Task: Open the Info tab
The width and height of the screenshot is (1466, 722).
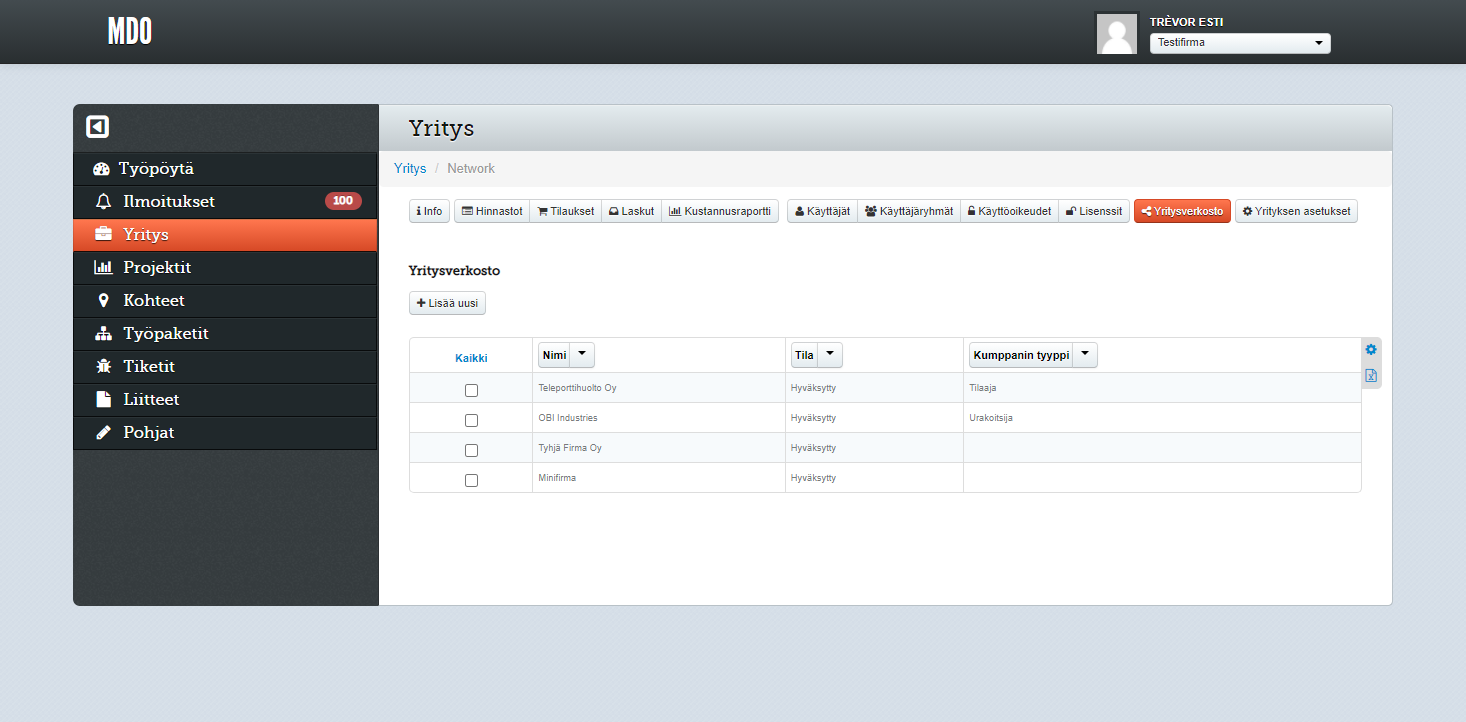Action: [x=429, y=211]
